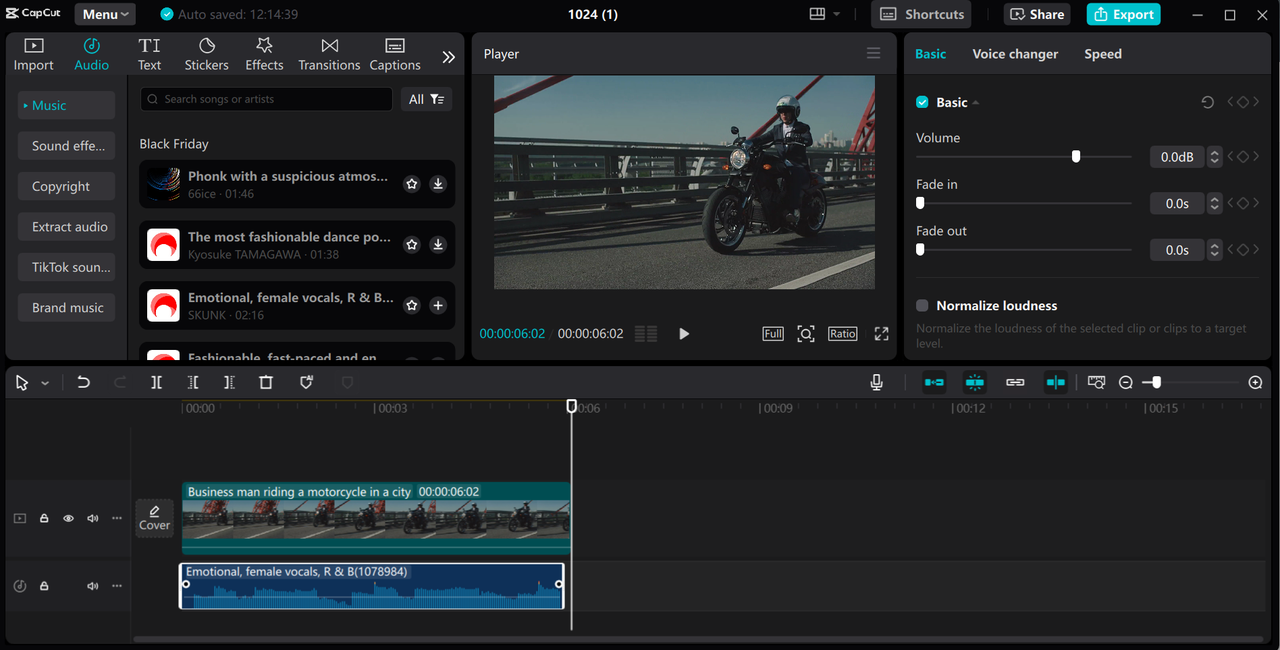This screenshot has height=650, width=1280.
Task: Delete the selected clip
Action: click(266, 382)
